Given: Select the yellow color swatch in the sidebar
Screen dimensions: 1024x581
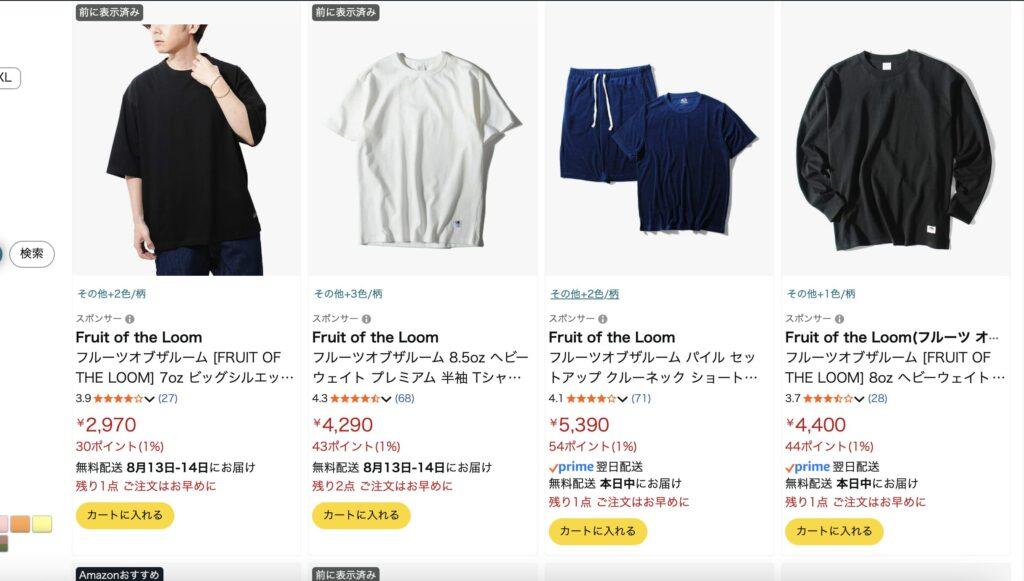Looking at the screenshot, I should [42, 524].
